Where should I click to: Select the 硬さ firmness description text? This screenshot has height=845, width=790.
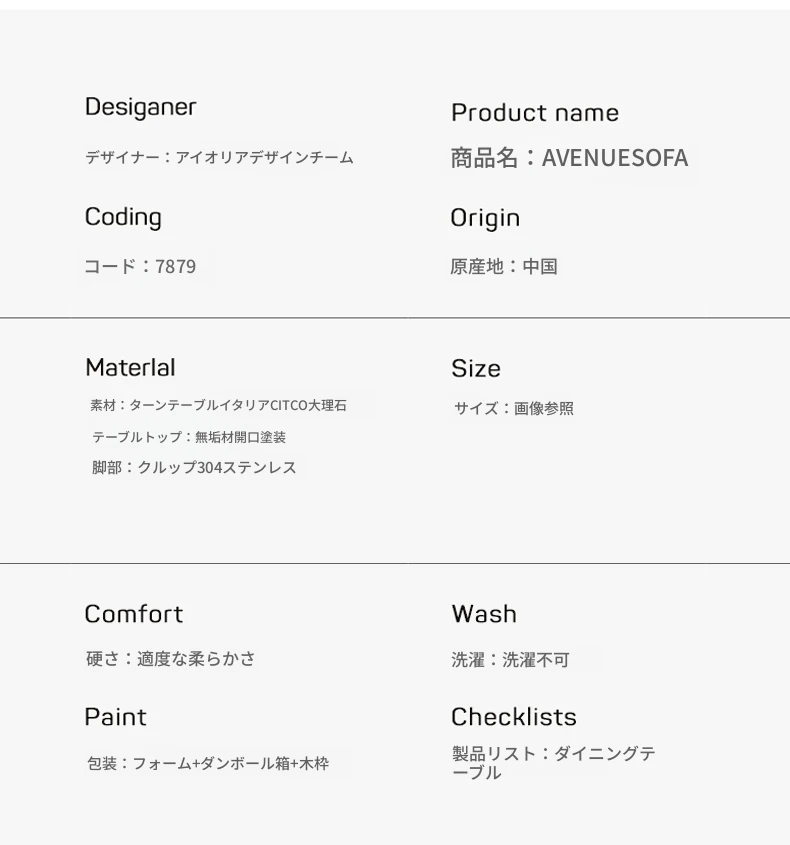point(171,659)
